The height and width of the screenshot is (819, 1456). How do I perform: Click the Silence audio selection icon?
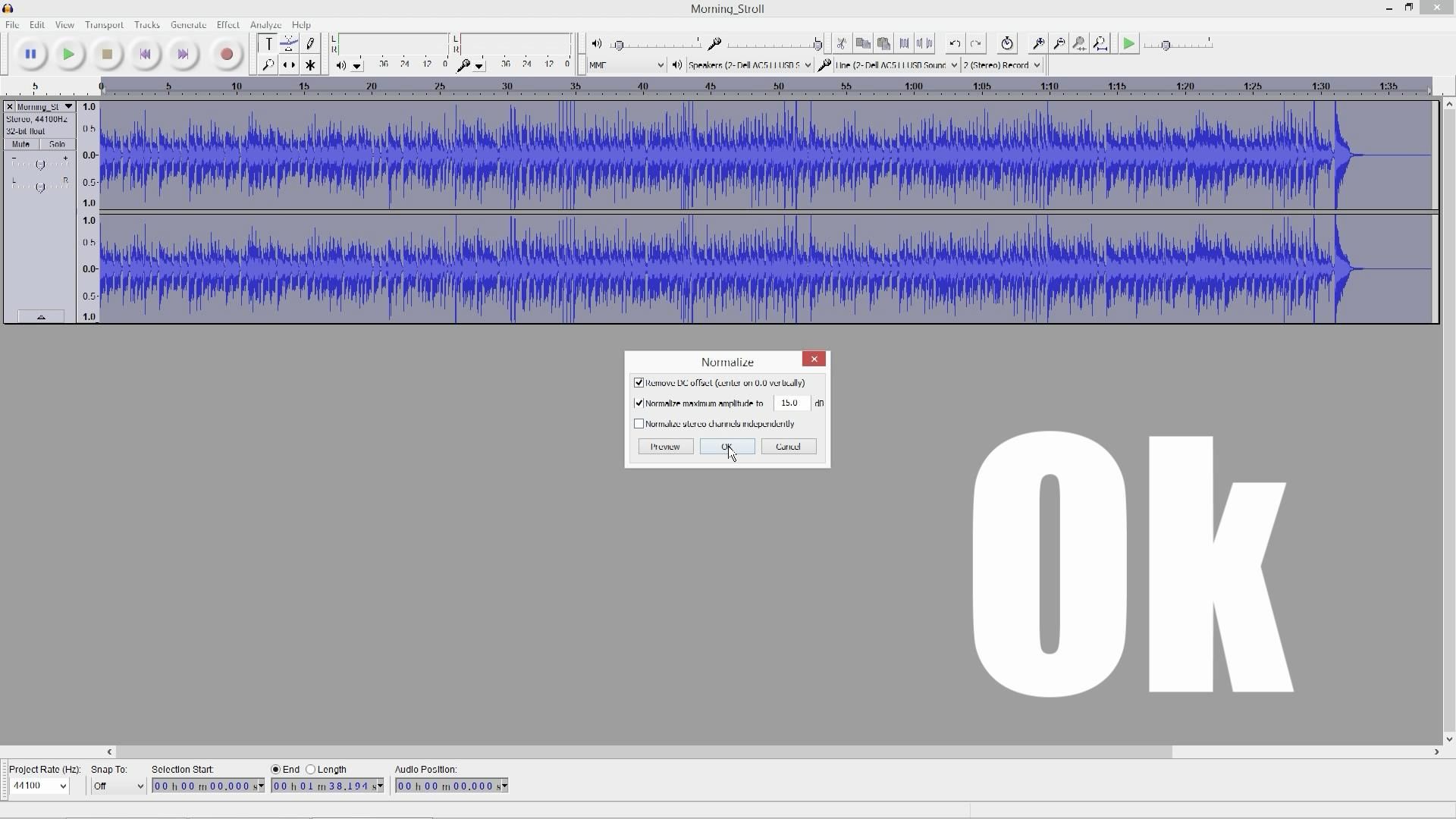[924, 43]
